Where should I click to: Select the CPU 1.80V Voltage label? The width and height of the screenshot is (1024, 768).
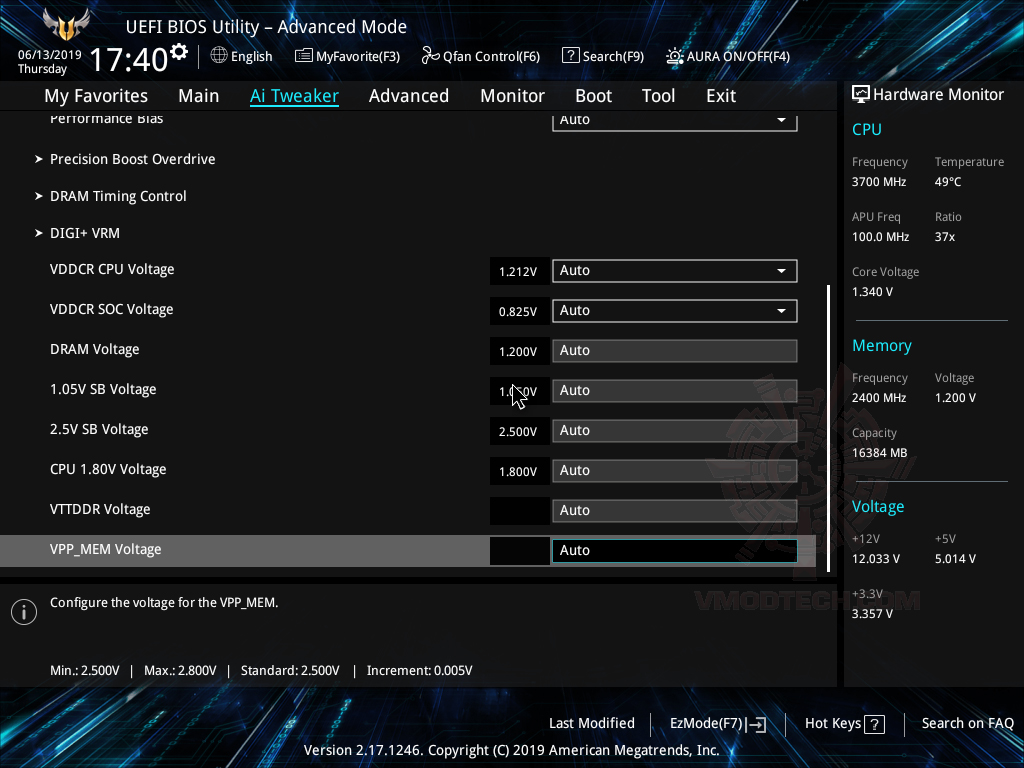point(108,470)
